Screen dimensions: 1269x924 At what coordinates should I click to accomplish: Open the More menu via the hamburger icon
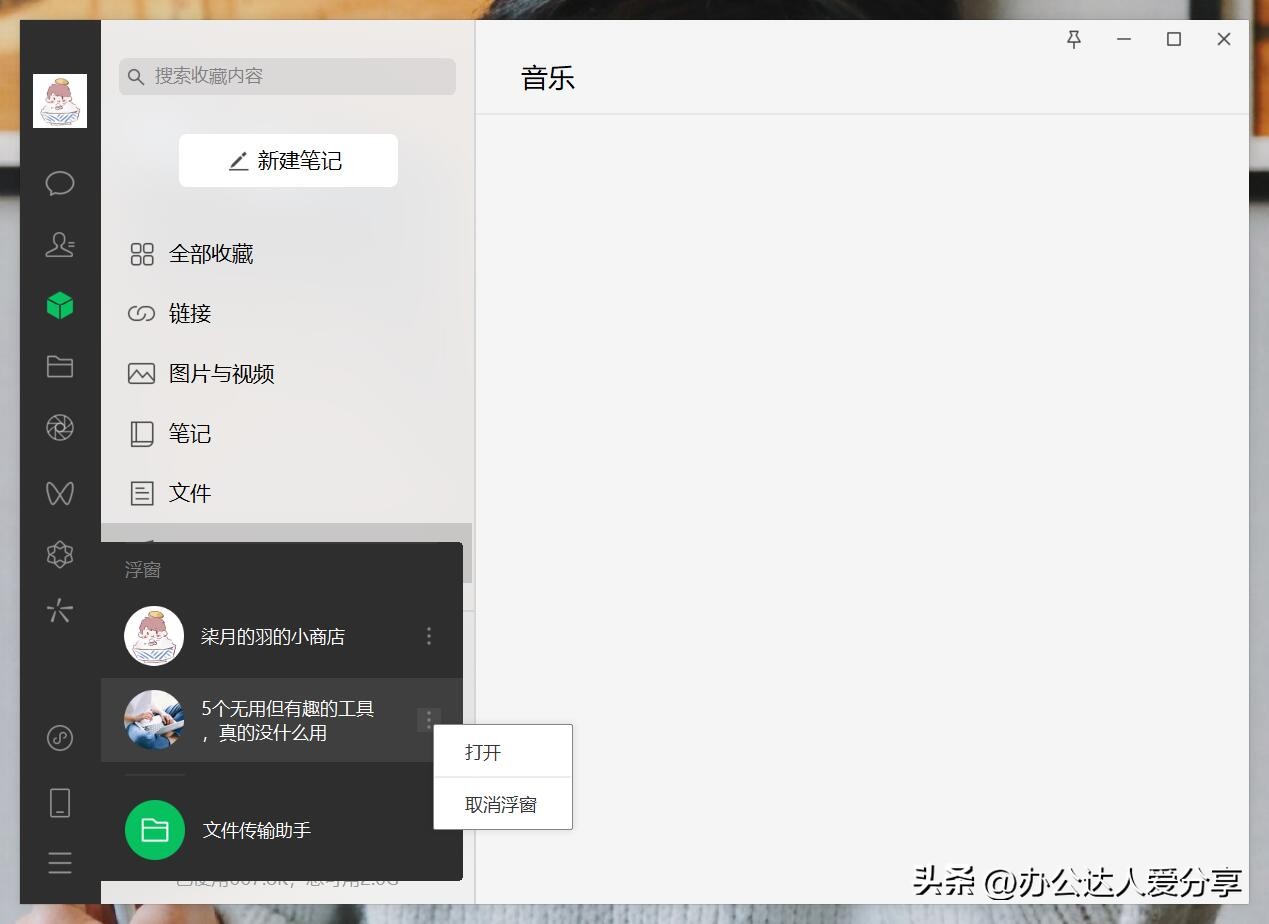pyautogui.click(x=59, y=862)
